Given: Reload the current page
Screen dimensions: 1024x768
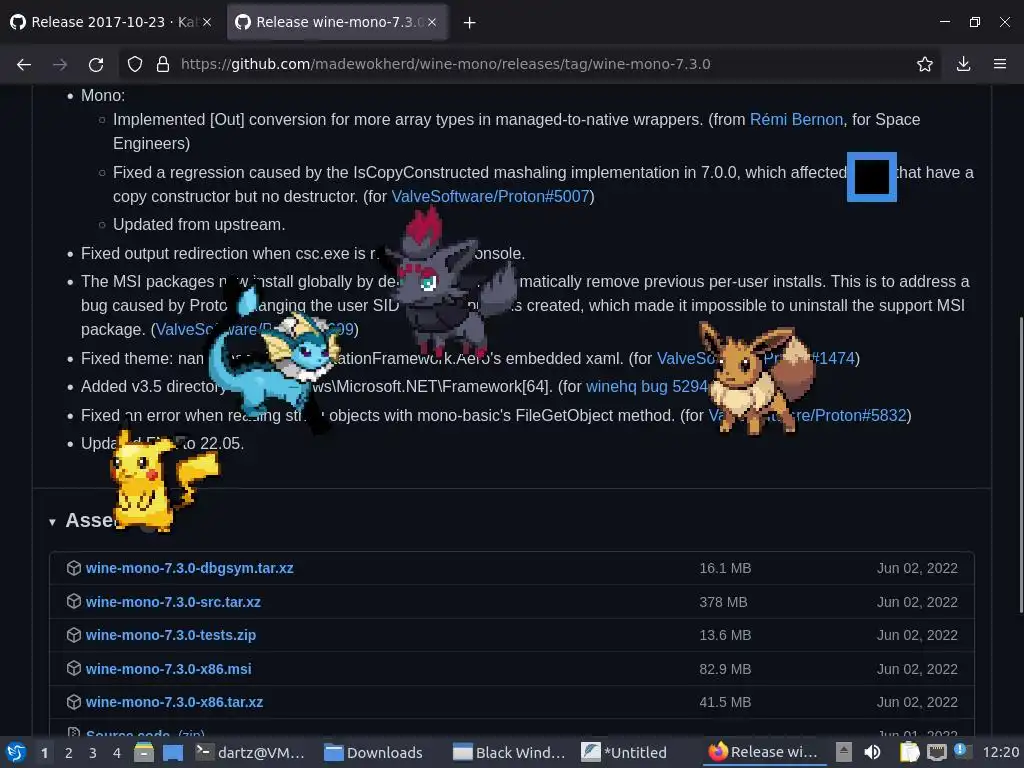Looking at the screenshot, I should tap(96, 64).
